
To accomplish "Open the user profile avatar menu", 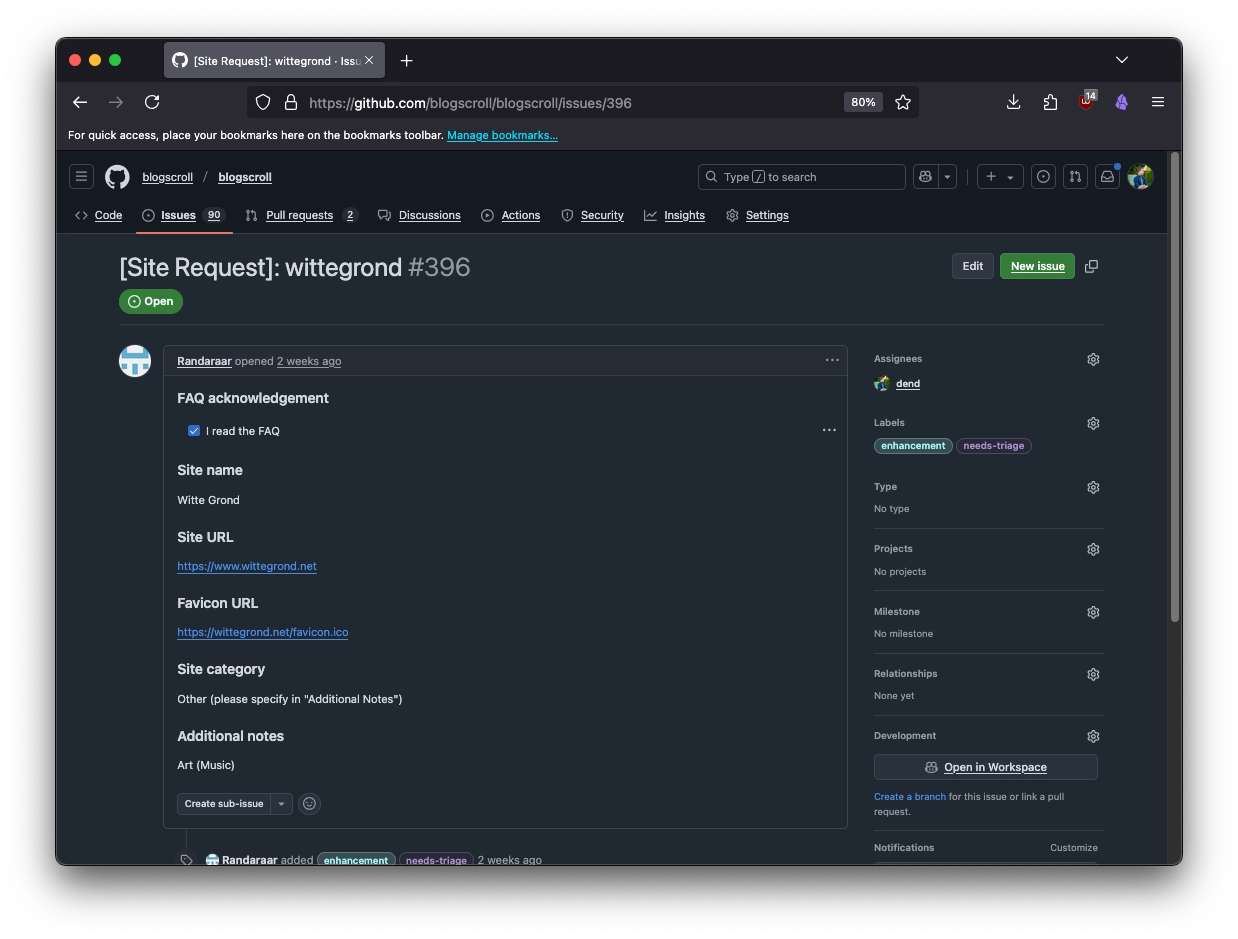I will pos(1140,177).
